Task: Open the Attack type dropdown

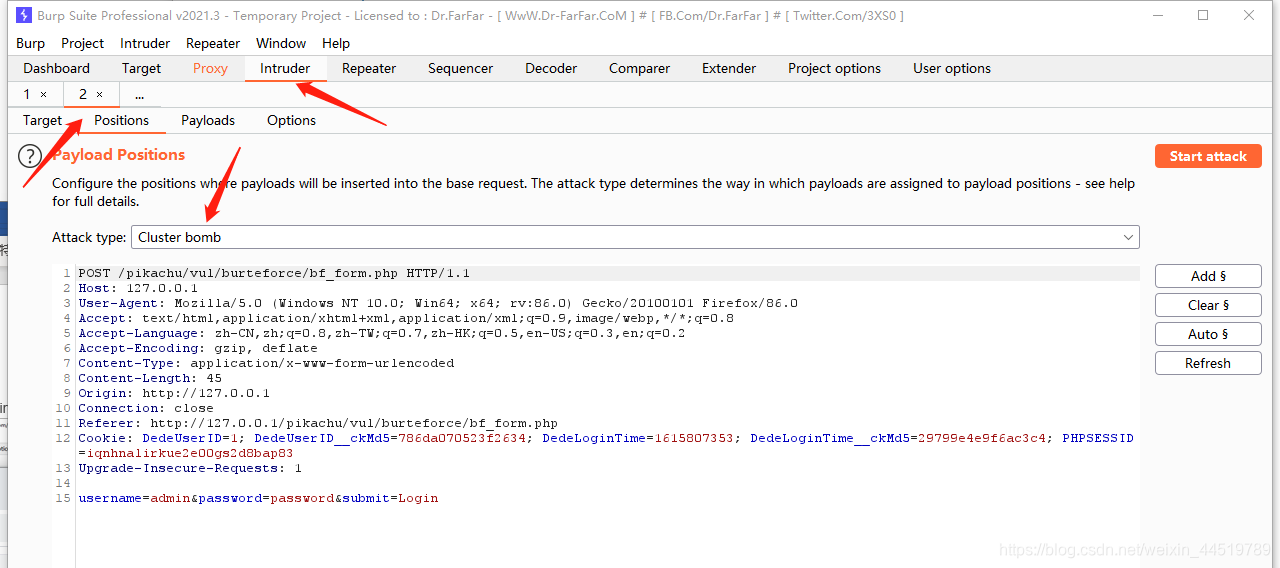Action: [635, 237]
